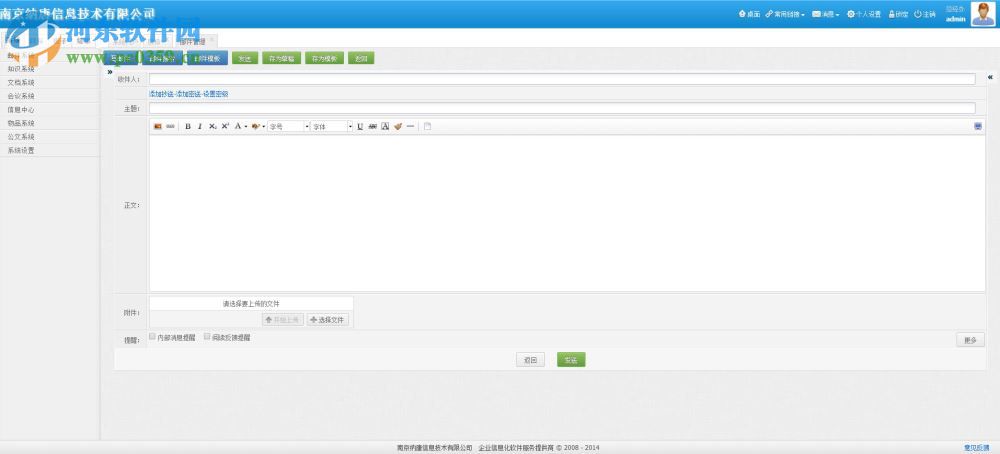Click 存为模板 save as template

325,59
